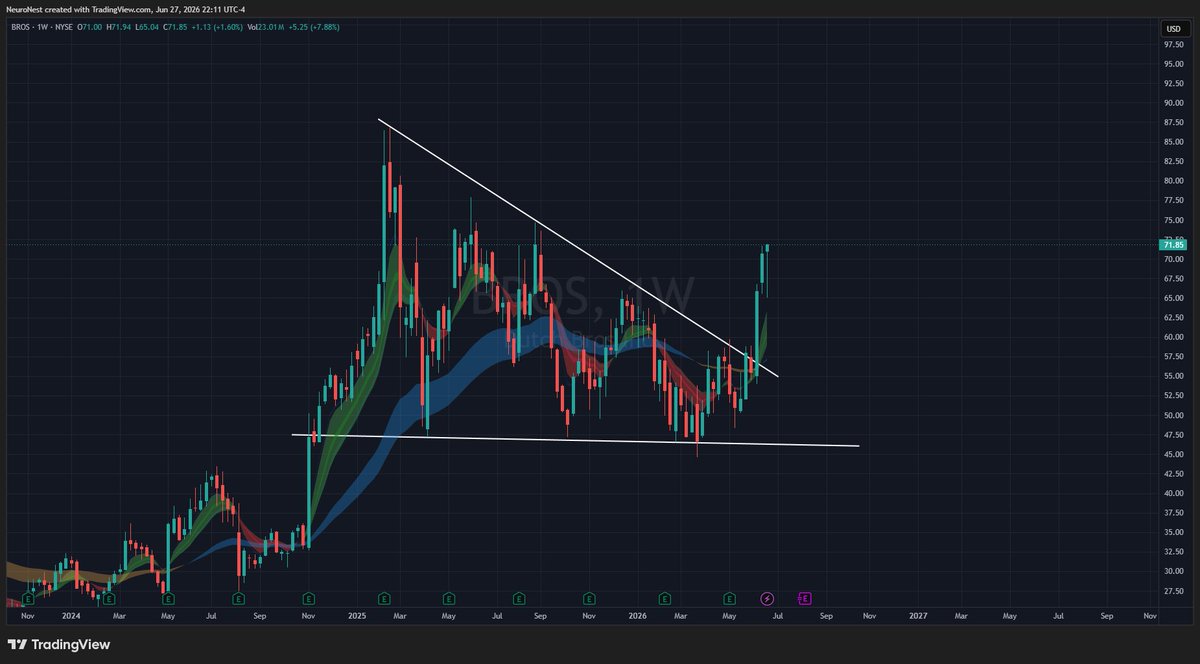Open the earnings E marker at May 2026
The image size is (1200, 664).
[x=729, y=598]
